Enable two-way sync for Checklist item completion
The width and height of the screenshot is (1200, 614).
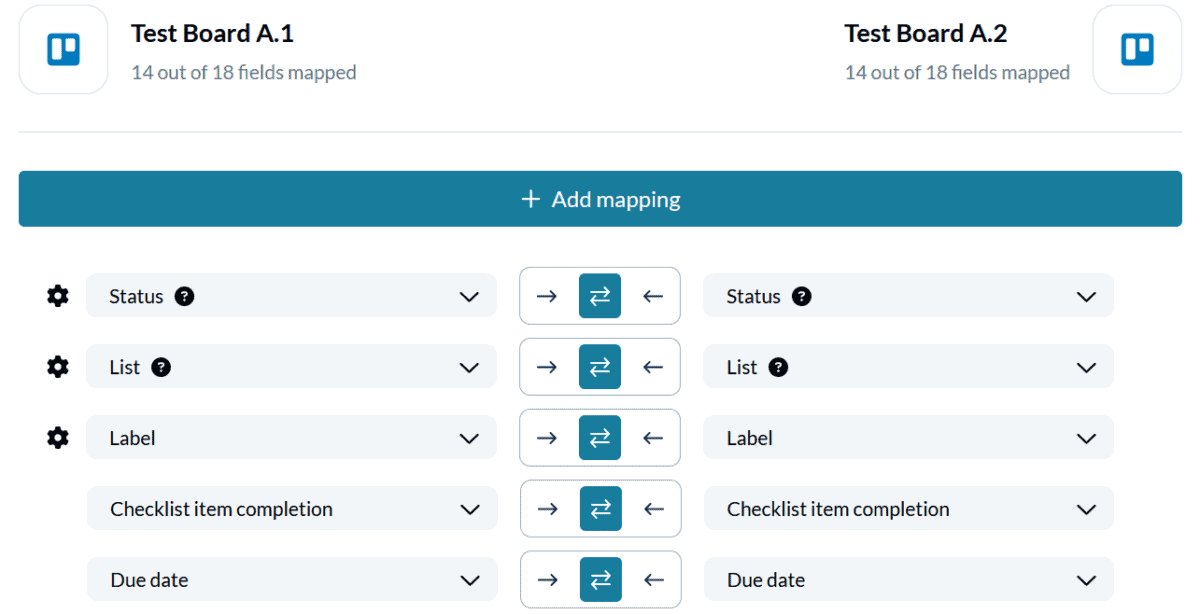[x=600, y=508]
